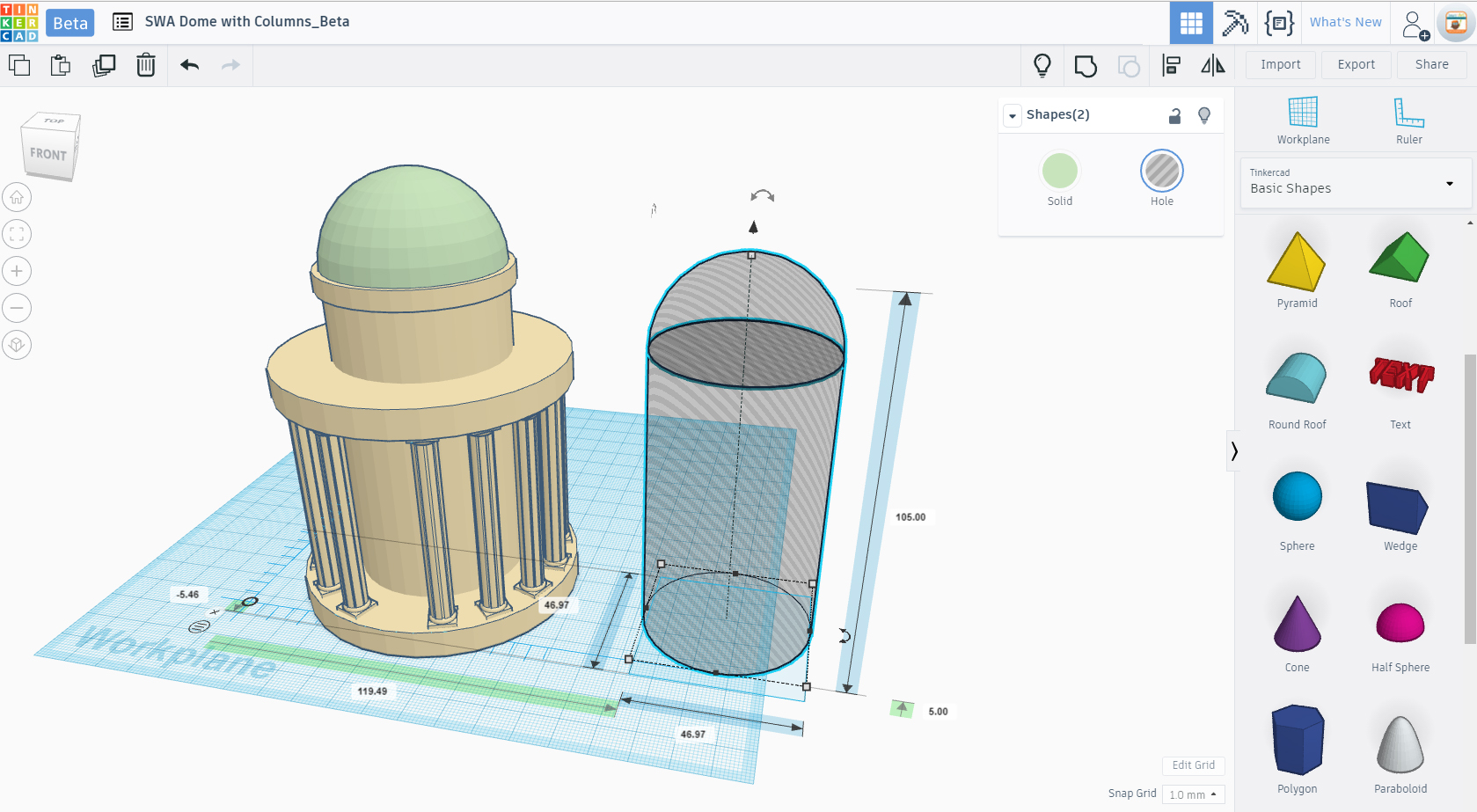Image resolution: width=1477 pixels, height=812 pixels.
Task: Click the design name SWA Dome with Columns_Beta
Action: coord(247,22)
